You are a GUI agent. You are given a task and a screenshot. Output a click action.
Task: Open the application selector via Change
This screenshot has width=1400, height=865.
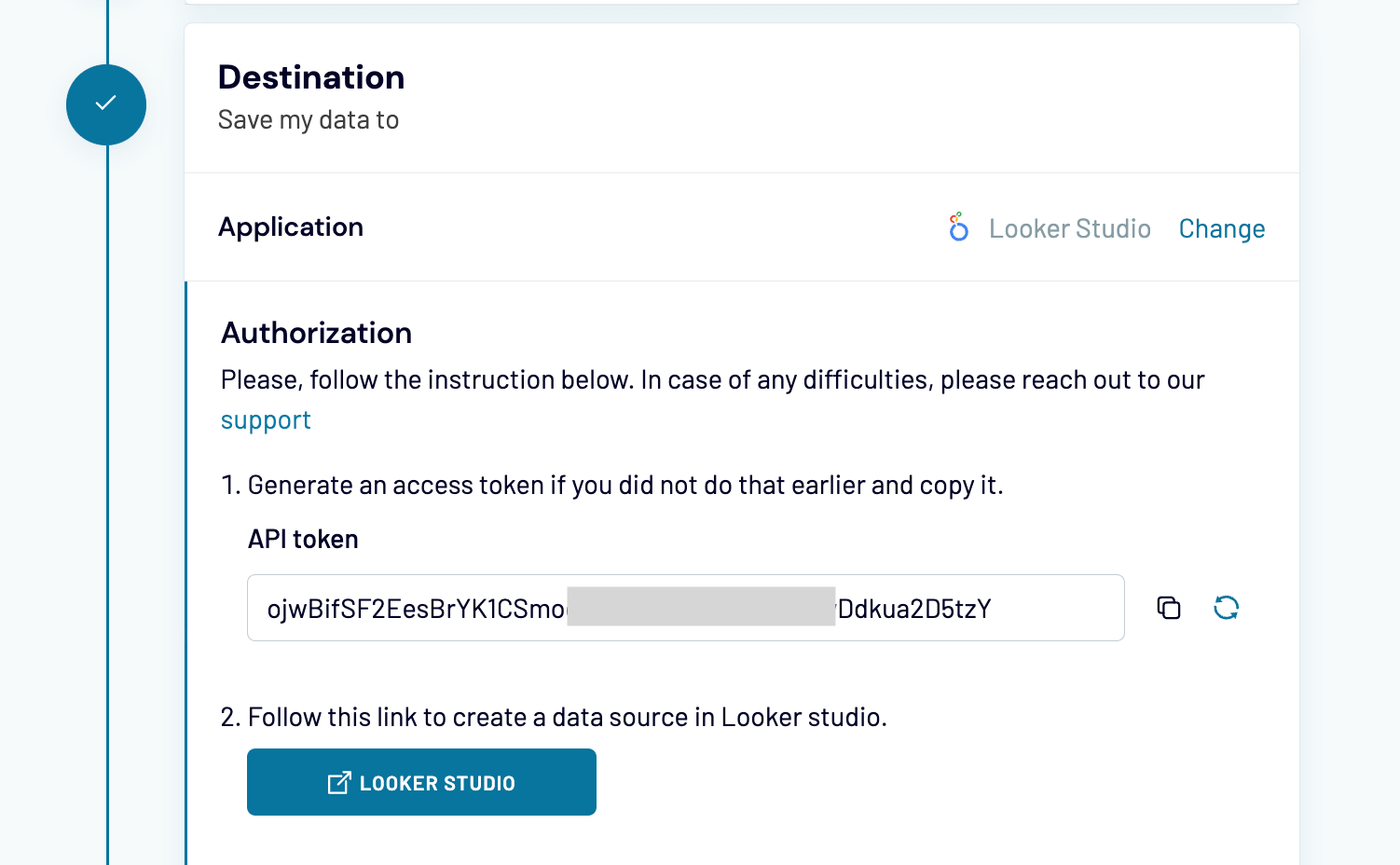point(1222,228)
